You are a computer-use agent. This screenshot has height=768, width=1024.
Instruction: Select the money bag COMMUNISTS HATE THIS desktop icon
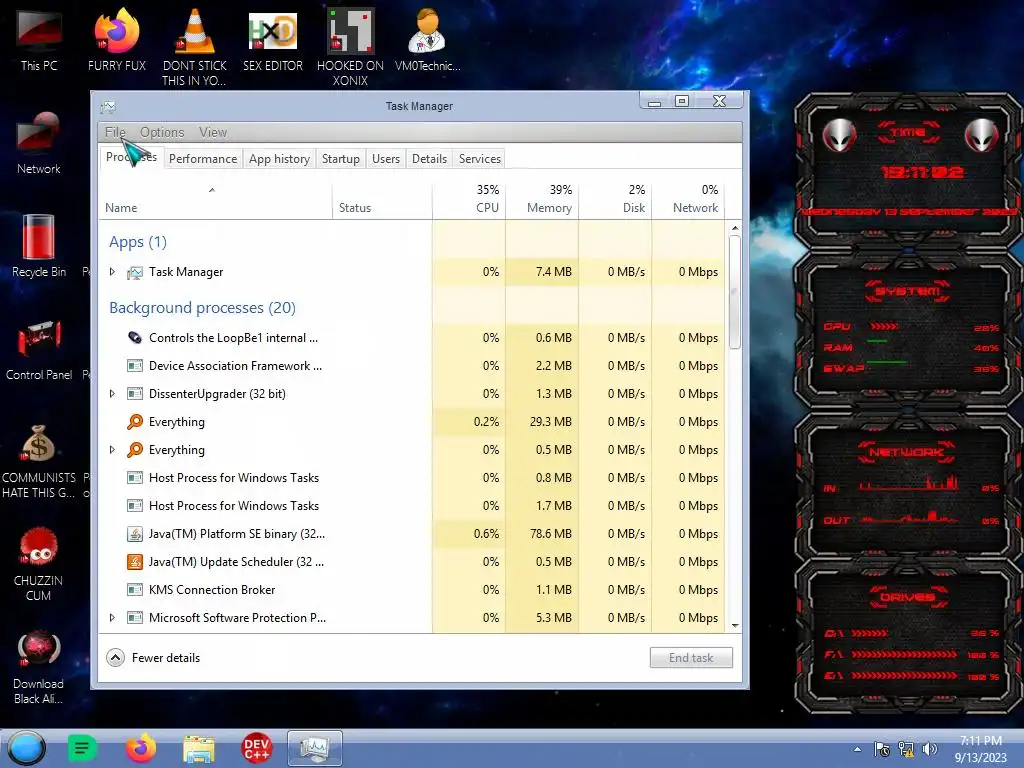(39, 460)
